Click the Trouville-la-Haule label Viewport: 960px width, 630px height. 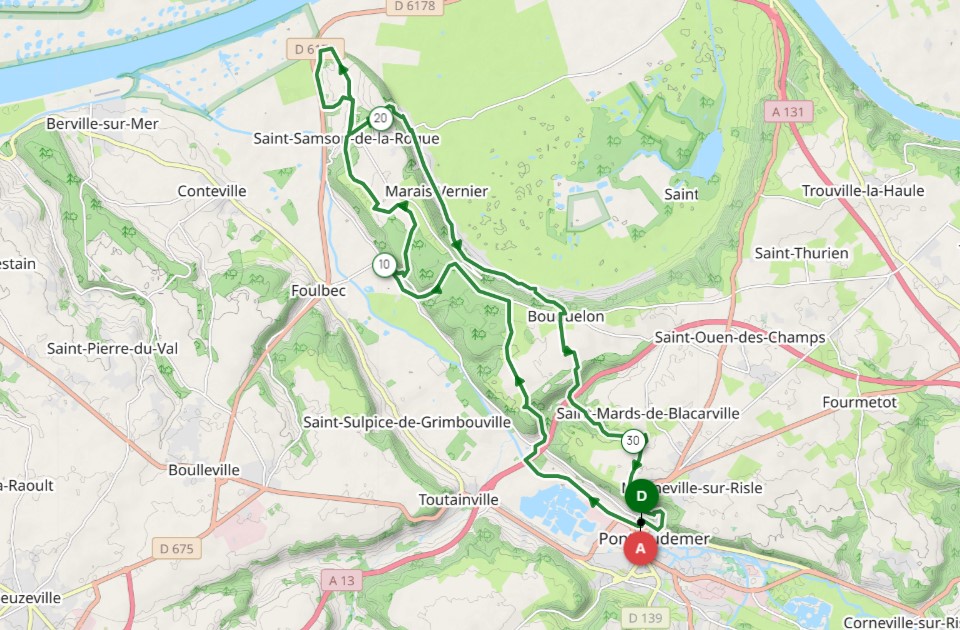[x=863, y=191]
